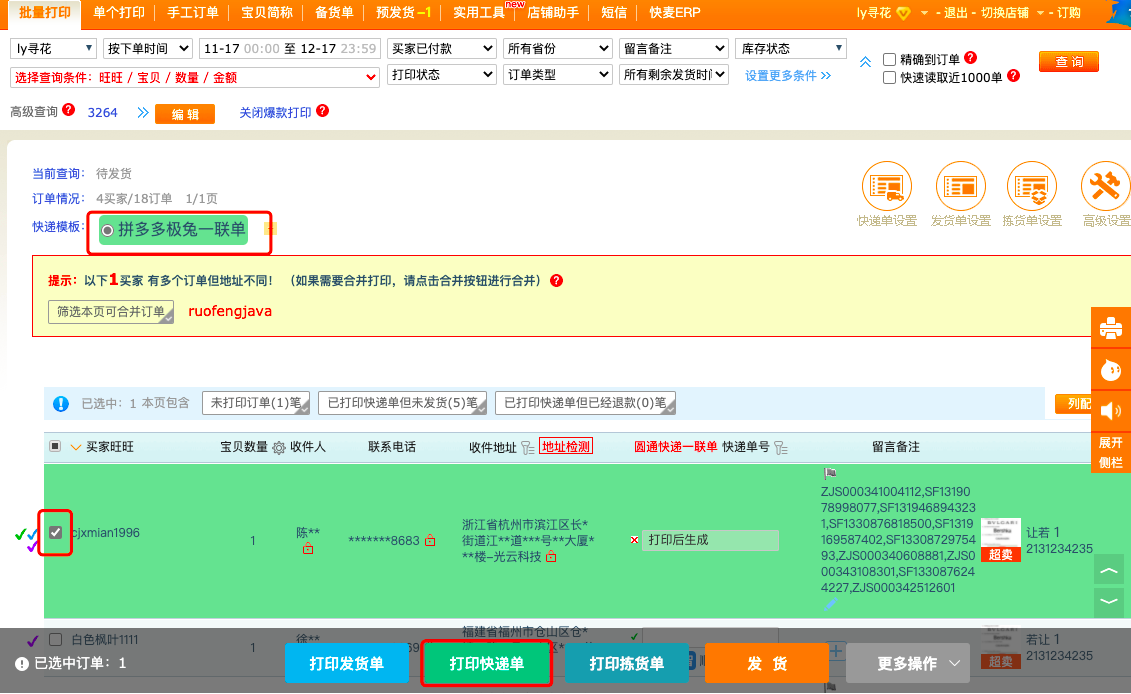The height and width of the screenshot is (694, 1131).
Task: Click the orange 编辑 button
Action: tap(185, 114)
